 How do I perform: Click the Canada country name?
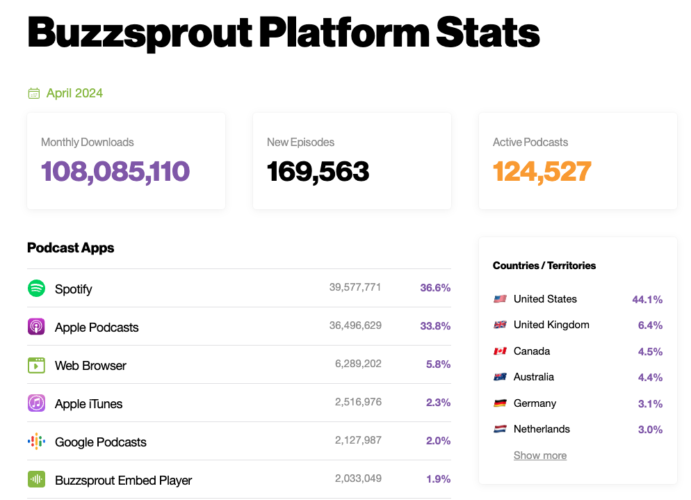click(x=531, y=351)
